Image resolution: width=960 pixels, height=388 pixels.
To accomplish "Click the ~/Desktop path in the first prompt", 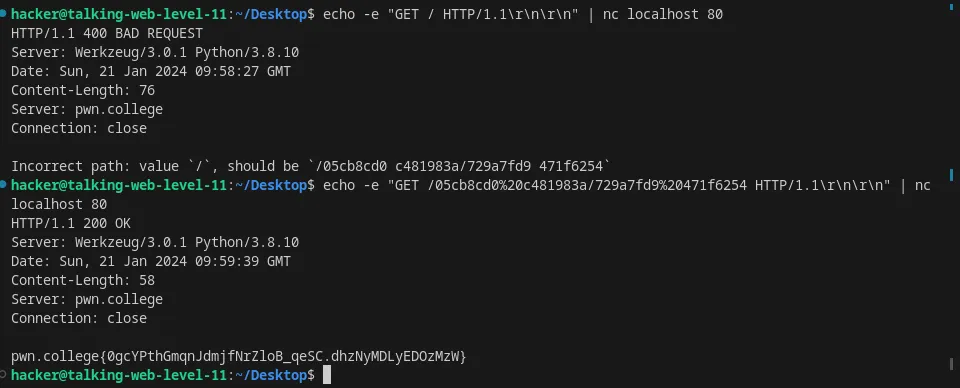I will pyautogui.click(x=271, y=14).
